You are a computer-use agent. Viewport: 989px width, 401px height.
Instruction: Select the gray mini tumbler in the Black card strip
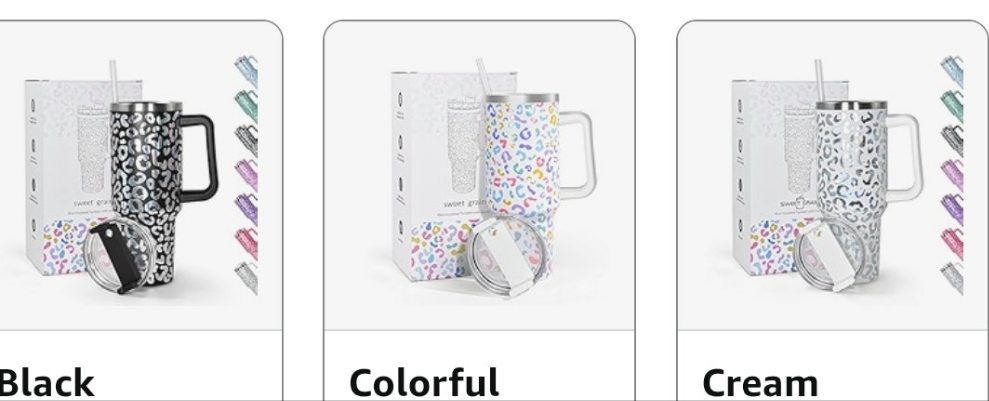tap(246, 140)
